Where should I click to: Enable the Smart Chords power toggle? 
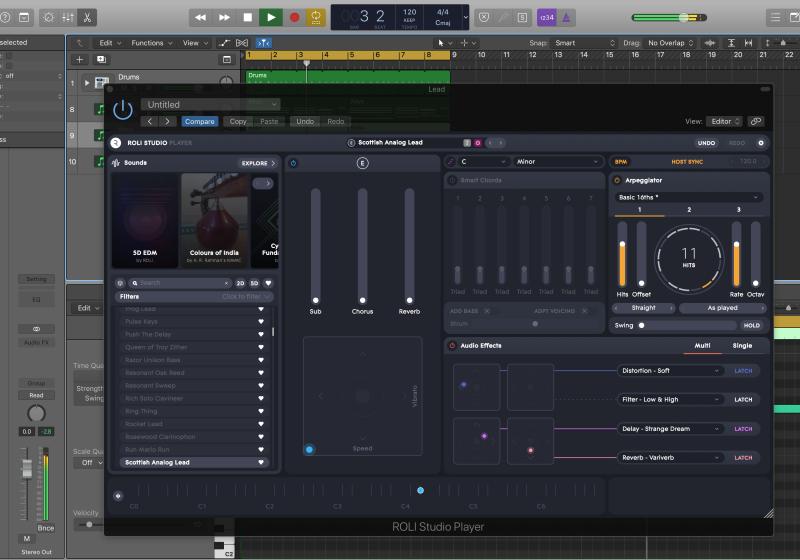(x=452, y=180)
